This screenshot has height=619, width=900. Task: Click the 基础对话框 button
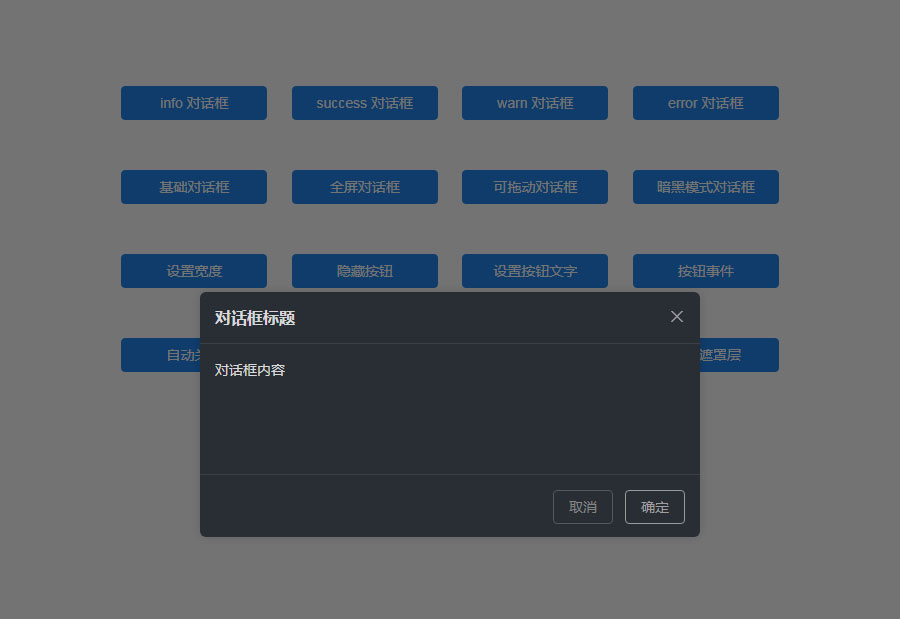coord(194,187)
